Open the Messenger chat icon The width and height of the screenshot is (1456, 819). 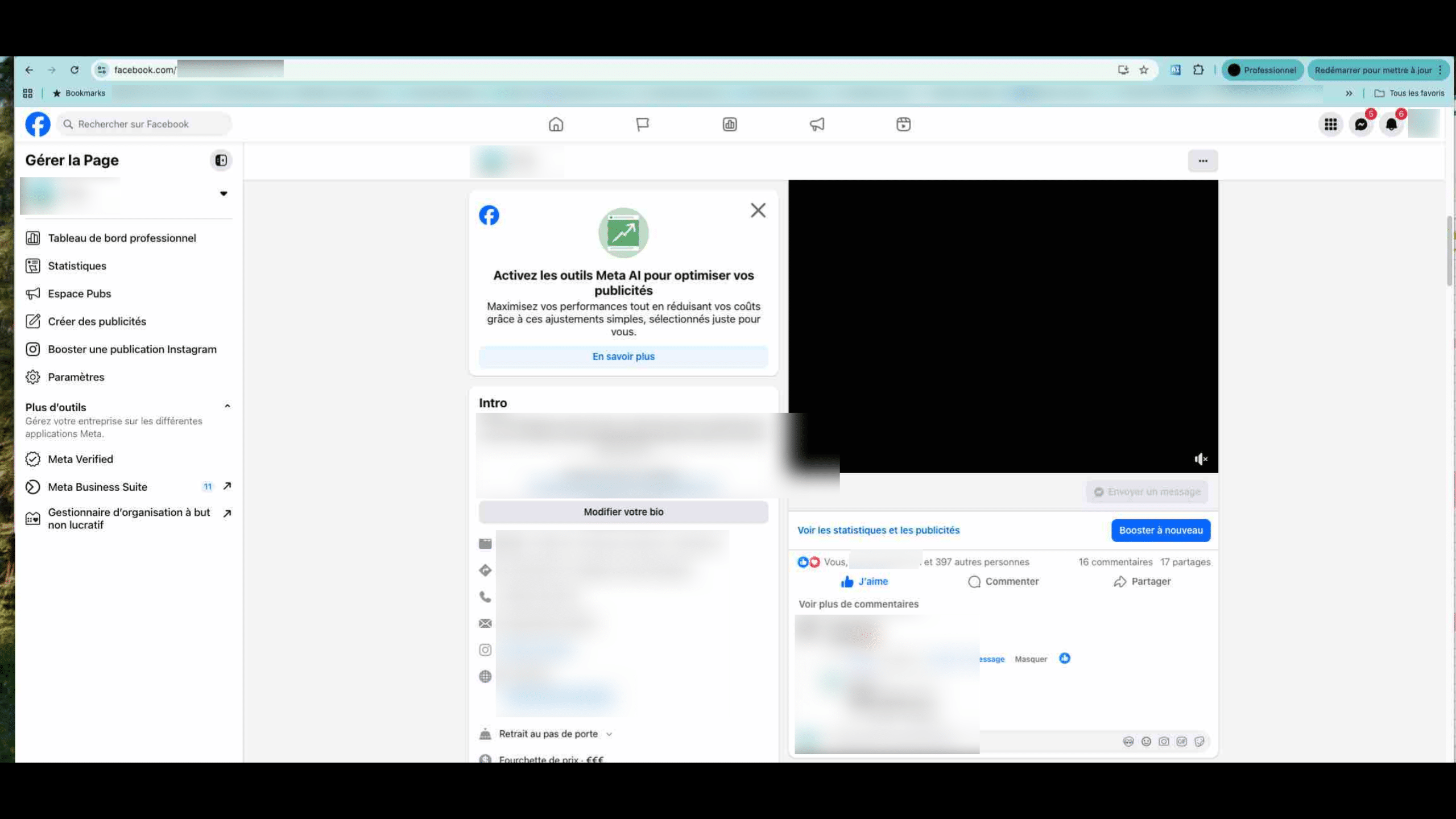1361,125
